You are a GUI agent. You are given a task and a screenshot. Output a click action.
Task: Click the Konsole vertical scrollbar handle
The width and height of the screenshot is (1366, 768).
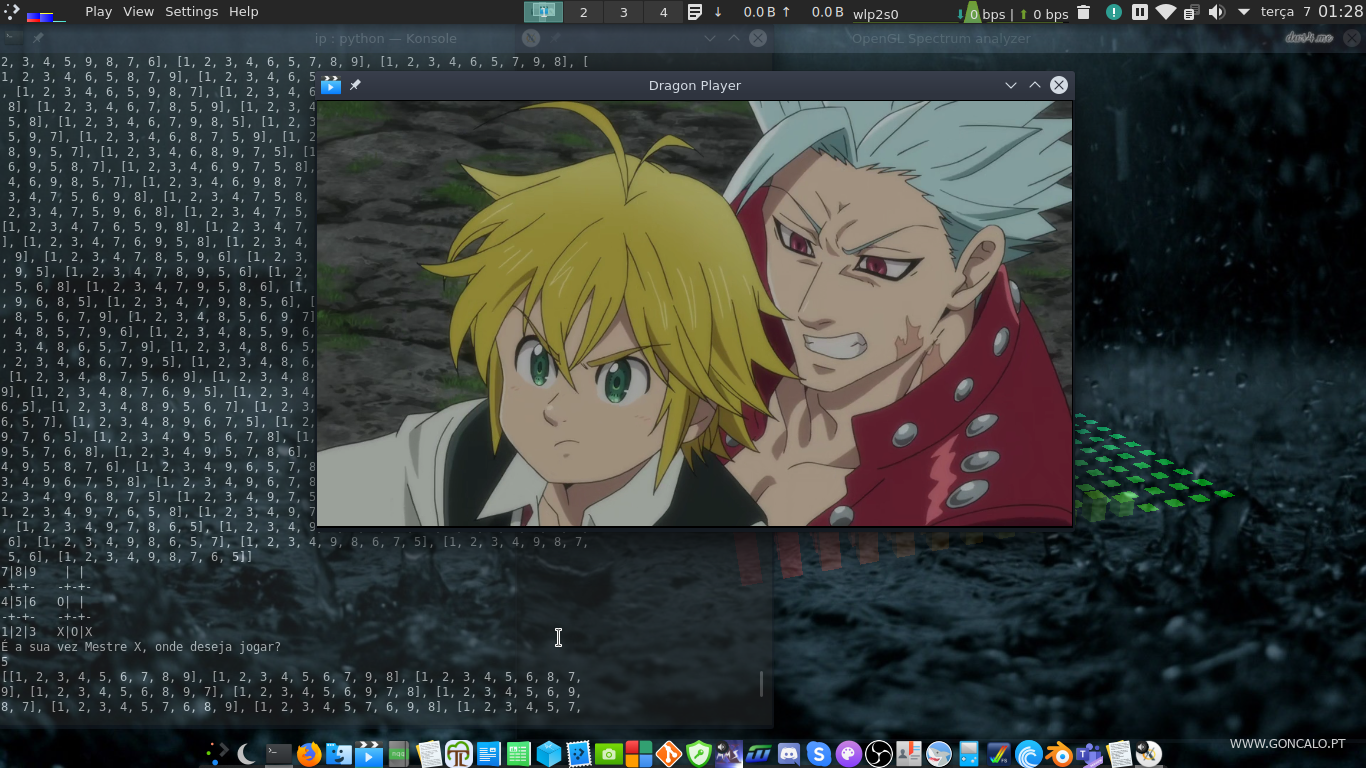[x=761, y=683]
